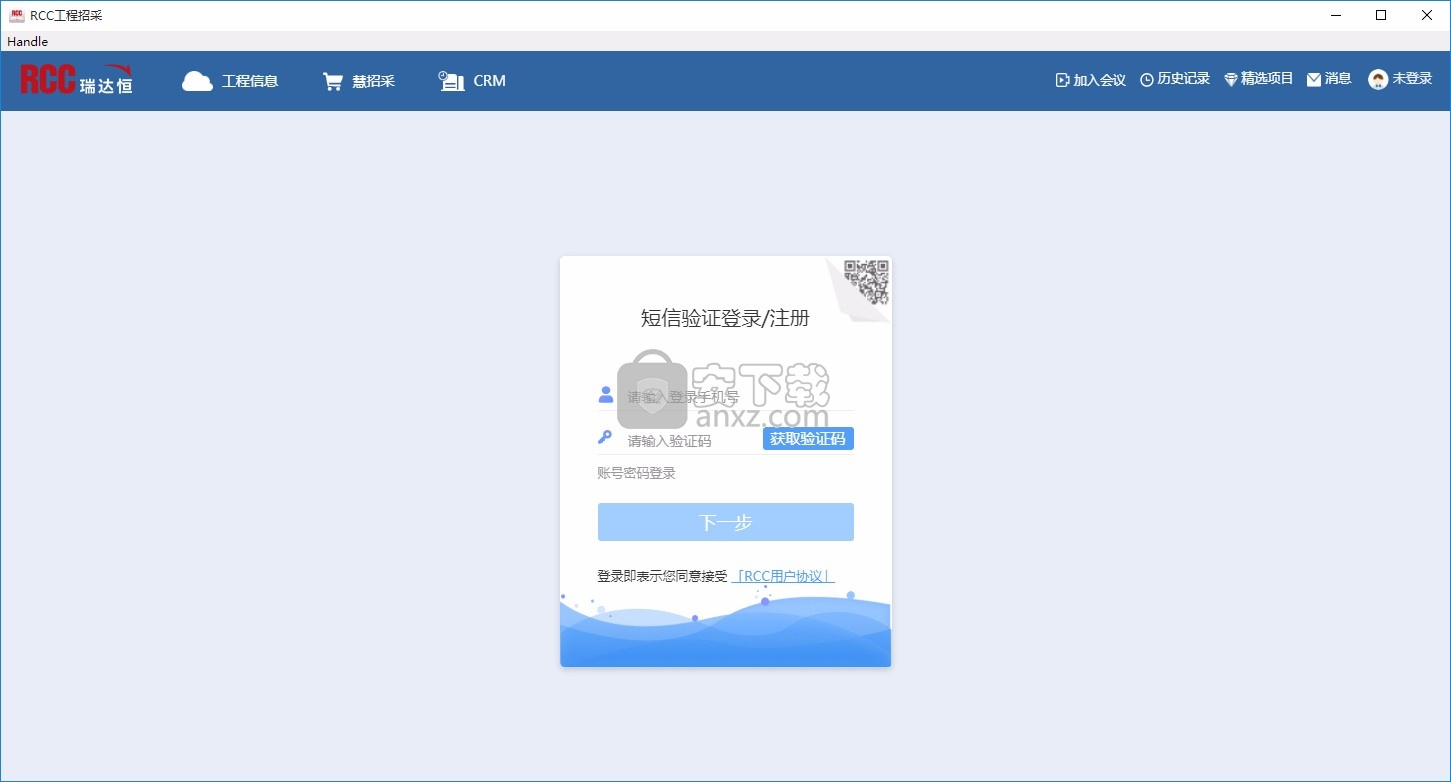1451x782 pixels.
Task: Click the 消息 envelope icon
Action: [1314, 80]
